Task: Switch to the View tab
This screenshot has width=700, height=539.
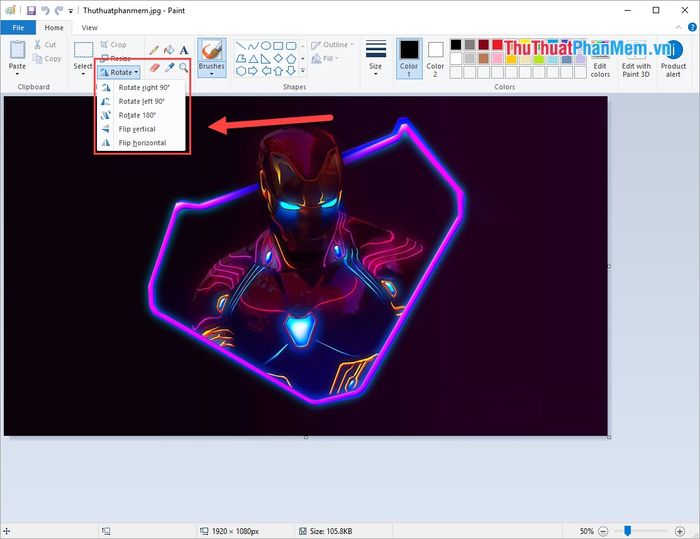Action: 90,28
